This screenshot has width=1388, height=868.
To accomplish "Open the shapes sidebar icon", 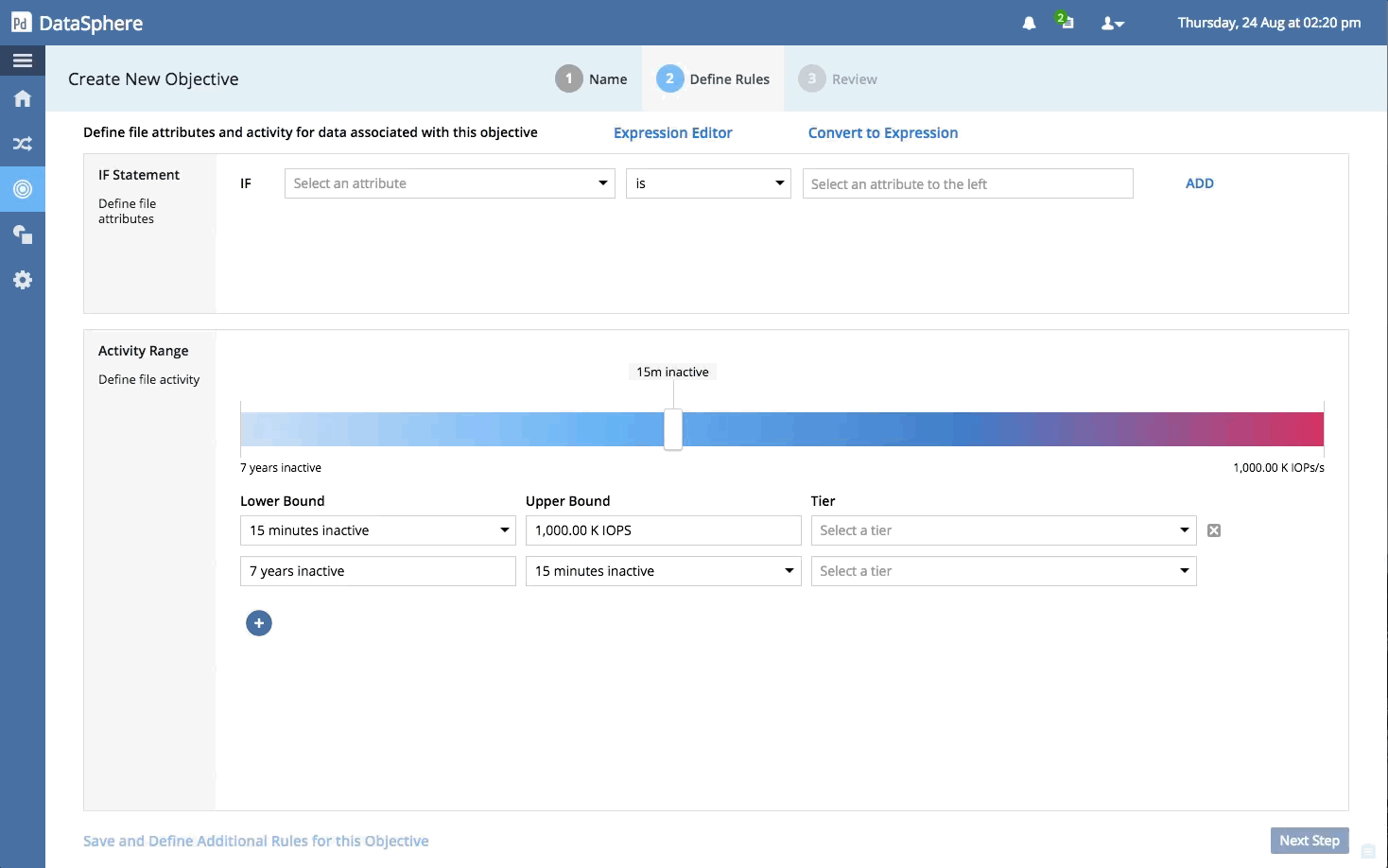I will point(23,234).
